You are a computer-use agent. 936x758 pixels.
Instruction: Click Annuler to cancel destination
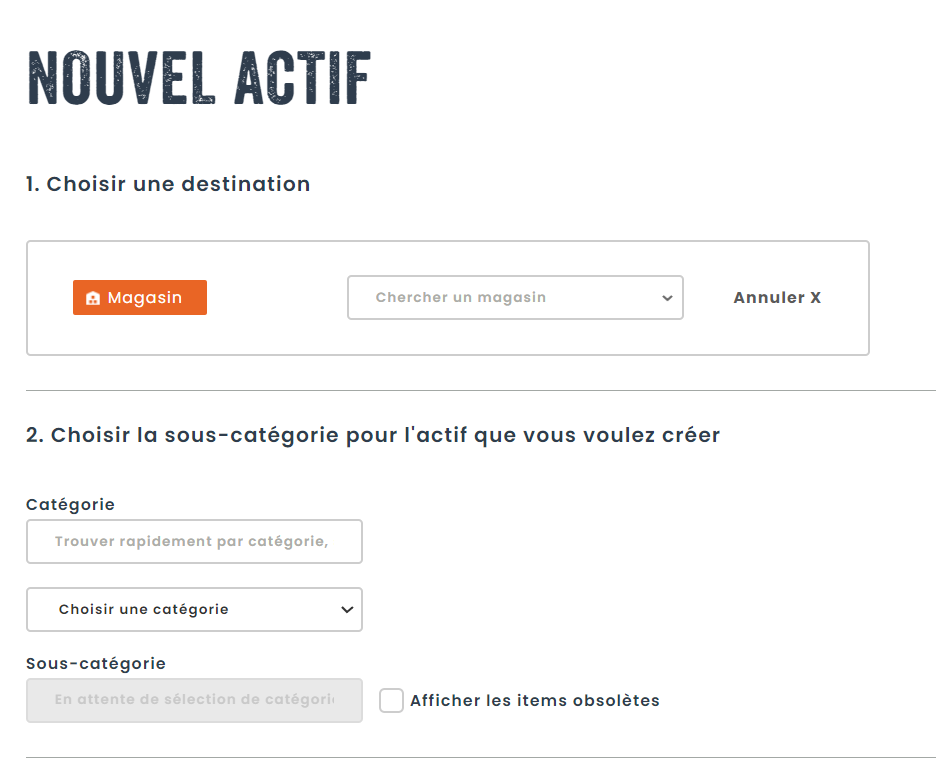tap(768, 298)
